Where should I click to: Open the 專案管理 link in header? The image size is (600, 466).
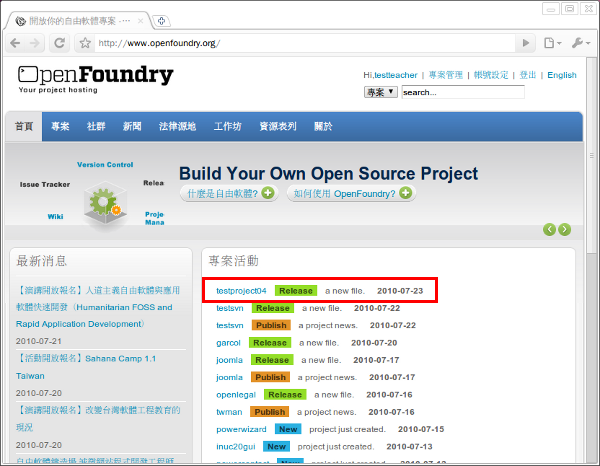tap(445, 75)
